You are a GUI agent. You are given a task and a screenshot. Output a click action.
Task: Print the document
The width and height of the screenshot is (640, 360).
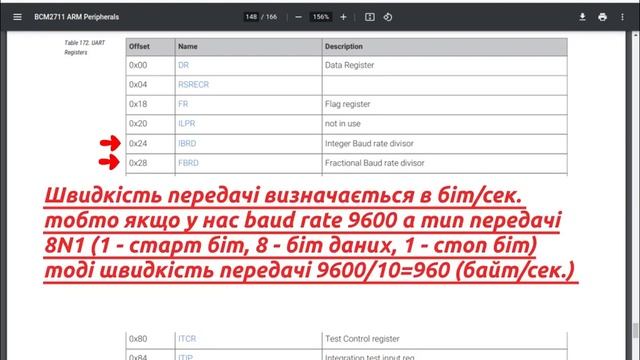pyautogui.click(x=602, y=17)
